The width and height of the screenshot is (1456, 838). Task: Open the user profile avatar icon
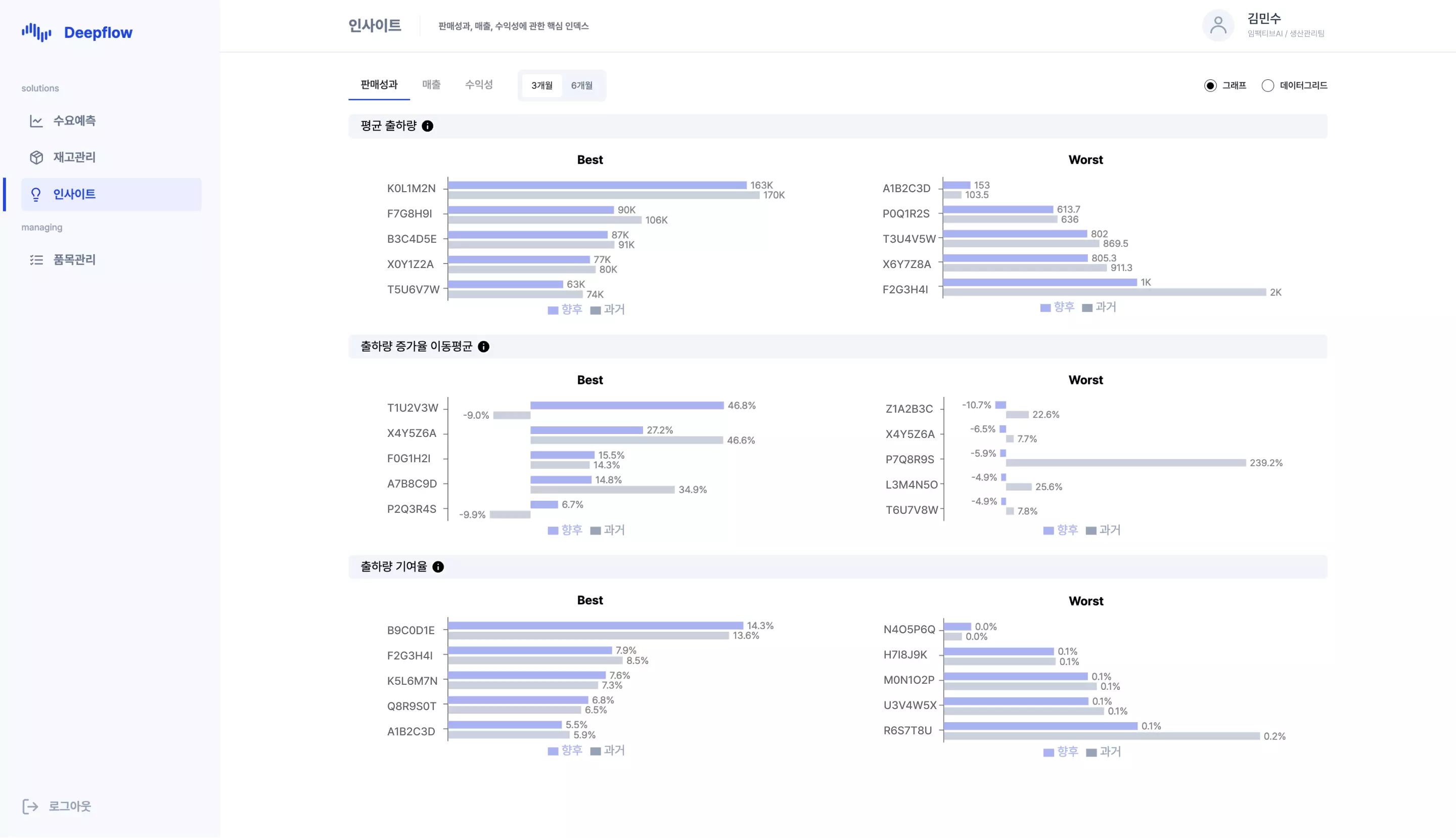tap(1217, 26)
